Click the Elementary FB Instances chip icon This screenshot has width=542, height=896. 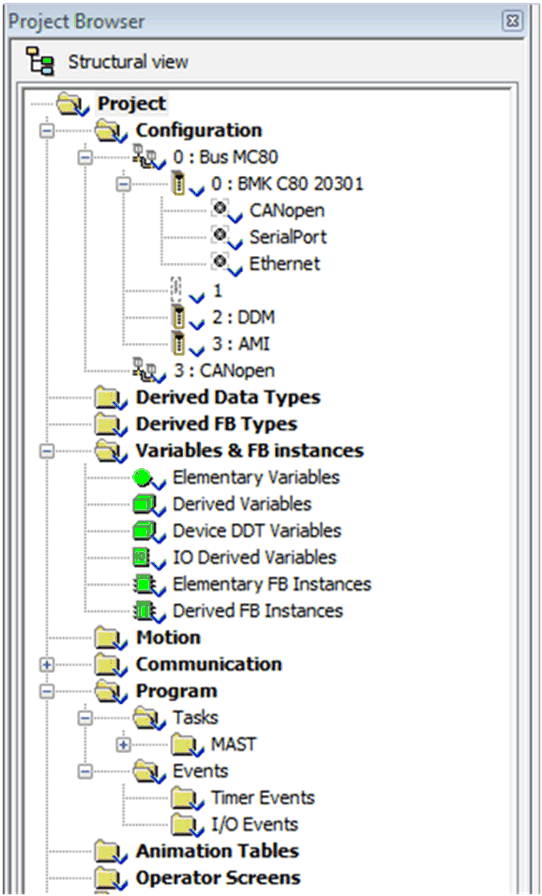[142, 583]
